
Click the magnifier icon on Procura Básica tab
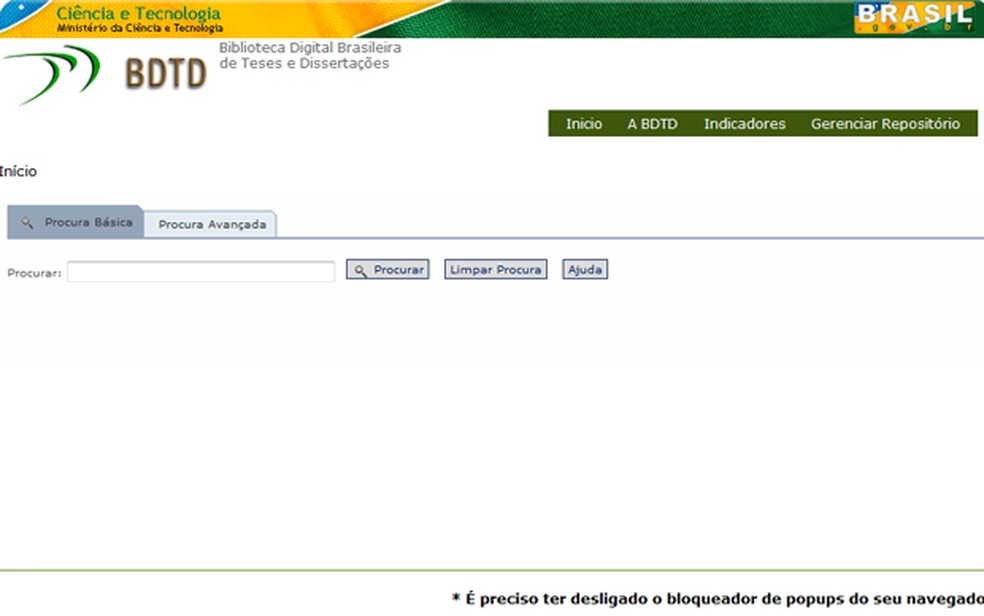tap(28, 223)
